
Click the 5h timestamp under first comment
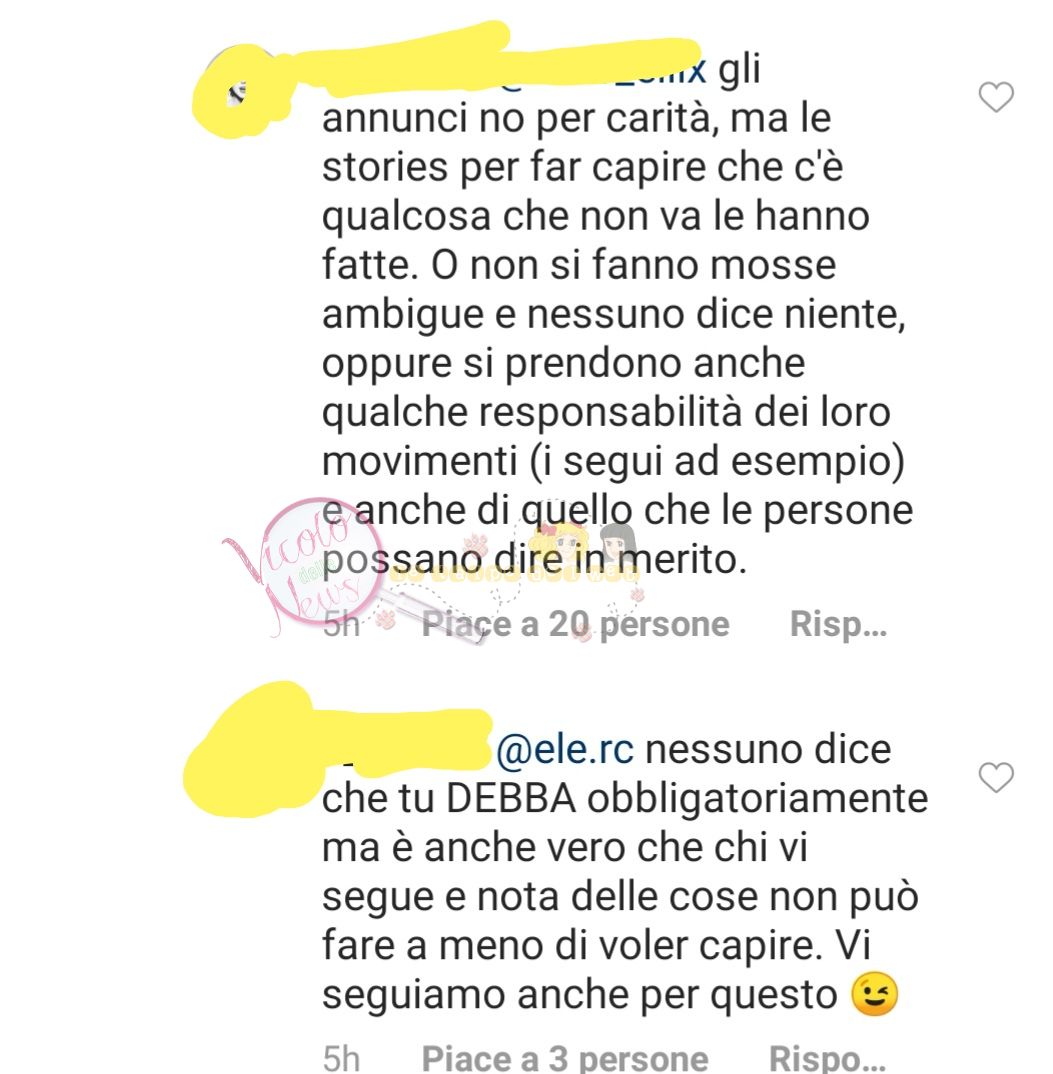[x=341, y=624]
